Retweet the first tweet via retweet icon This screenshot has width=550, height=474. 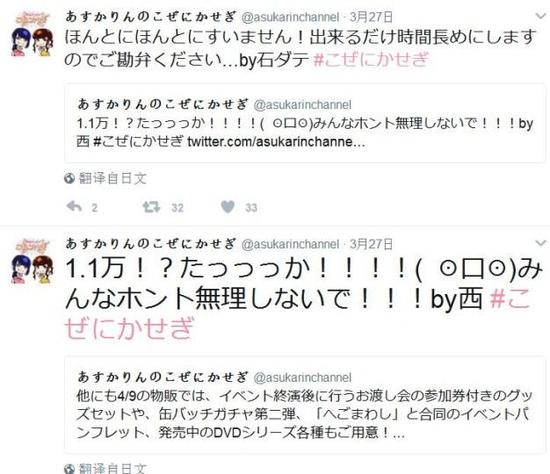[151, 207]
